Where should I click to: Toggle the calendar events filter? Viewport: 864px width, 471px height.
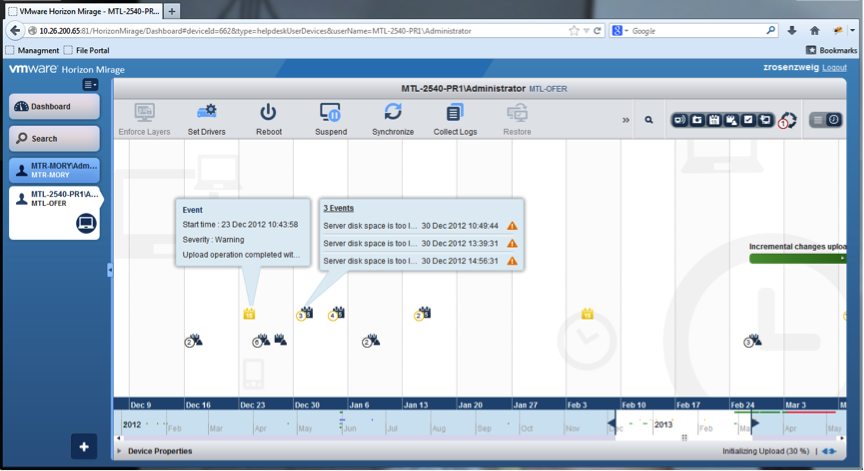(714, 120)
